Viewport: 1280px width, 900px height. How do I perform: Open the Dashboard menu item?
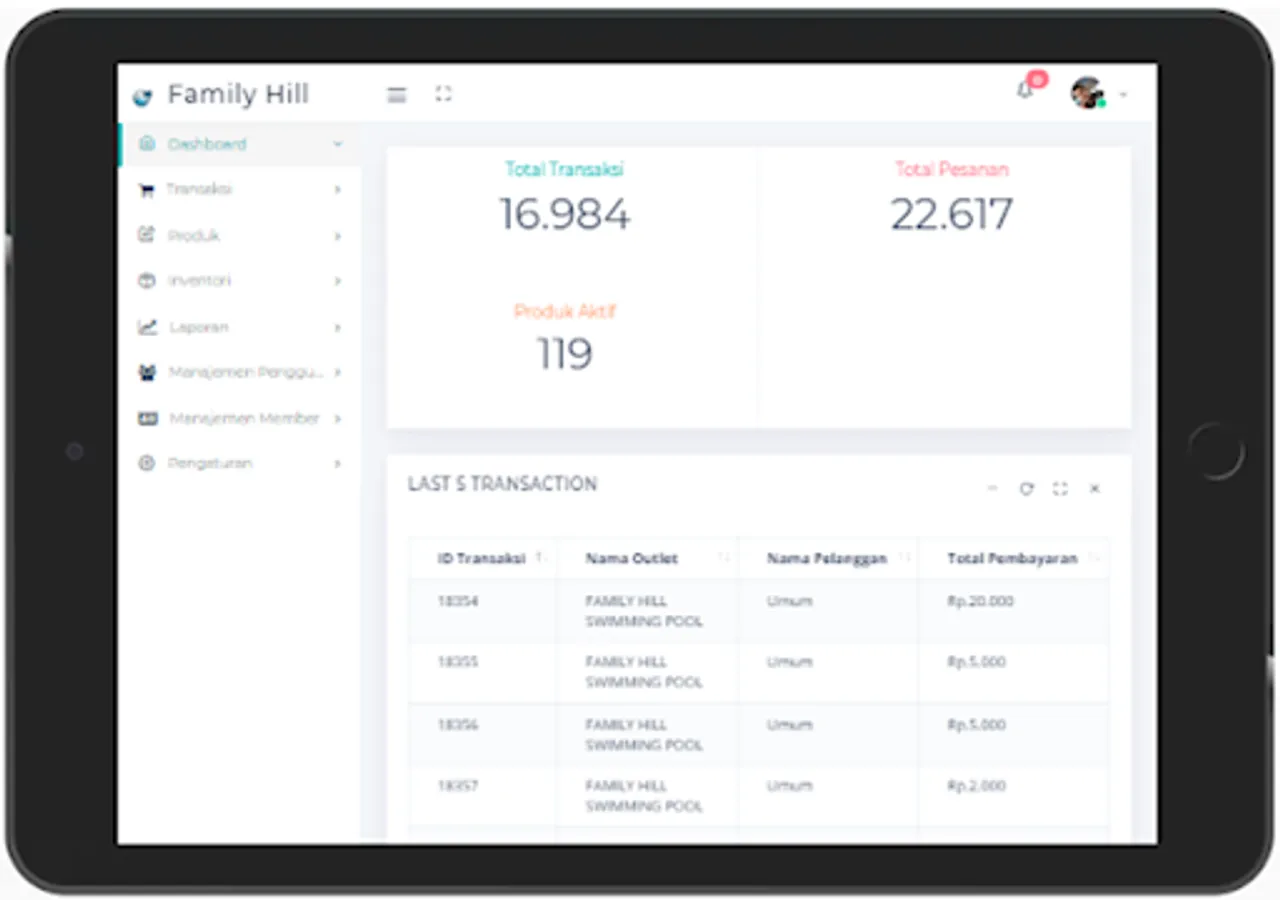coord(240,144)
